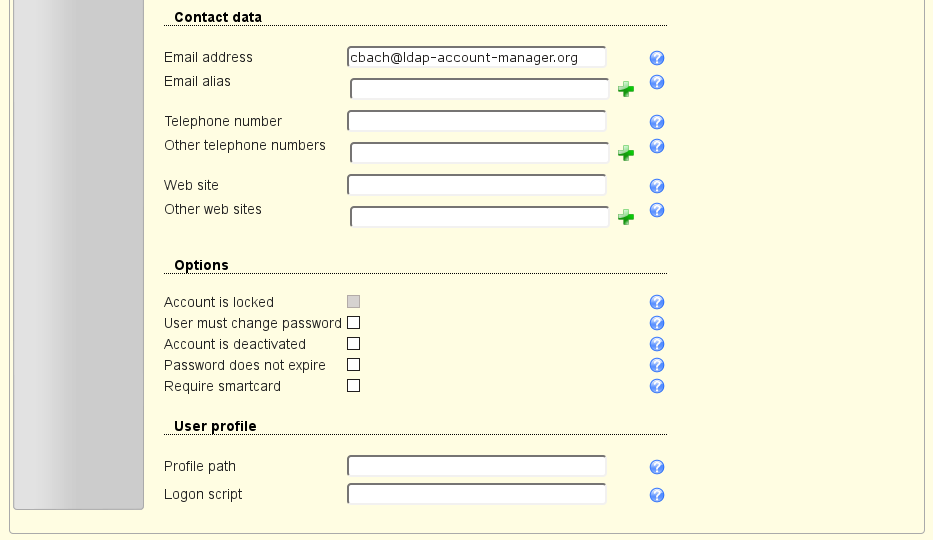Check Password does not expire option
Screen dimensions: 933x540
[x=354, y=365]
